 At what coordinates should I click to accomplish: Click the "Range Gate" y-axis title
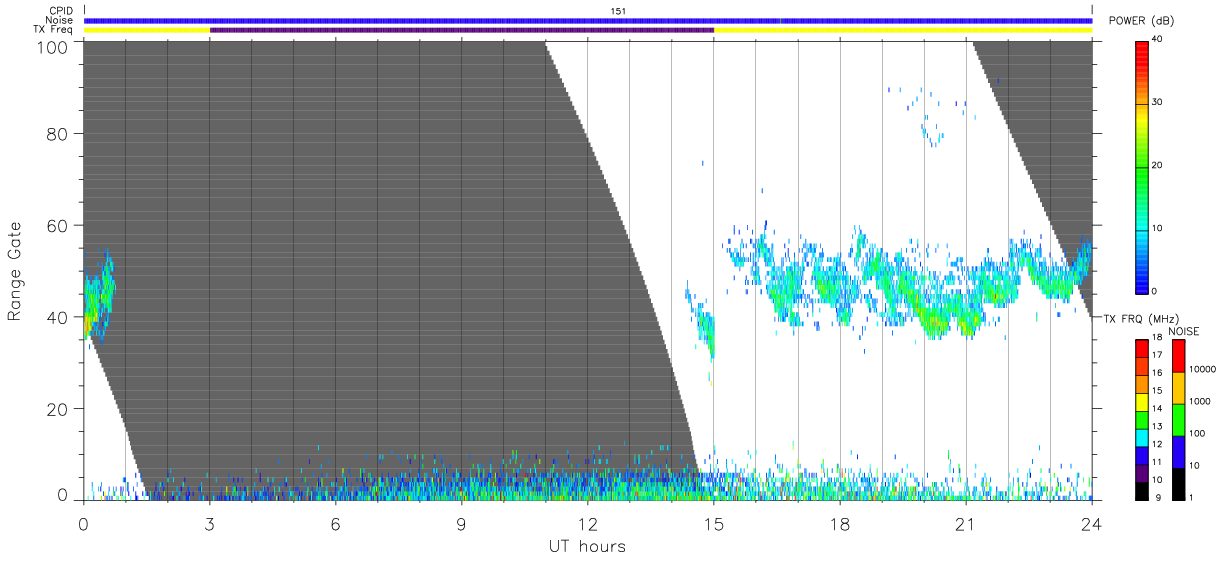coord(15,272)
